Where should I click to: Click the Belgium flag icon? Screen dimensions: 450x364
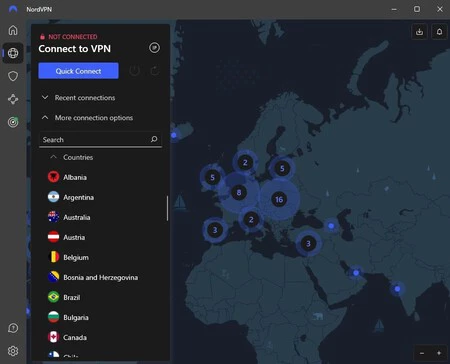[53, 257]
